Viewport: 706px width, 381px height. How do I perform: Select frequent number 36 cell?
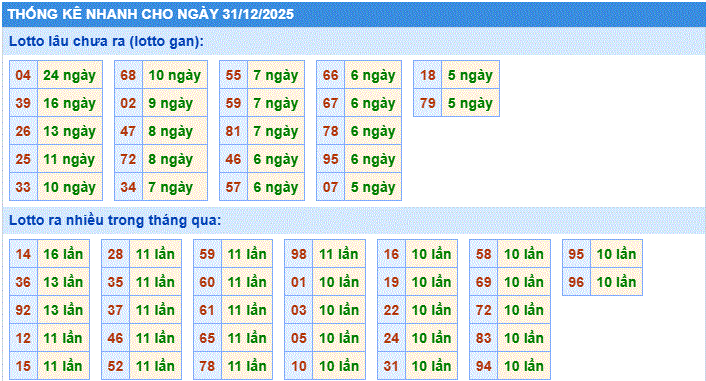click(x=23, y=281)
